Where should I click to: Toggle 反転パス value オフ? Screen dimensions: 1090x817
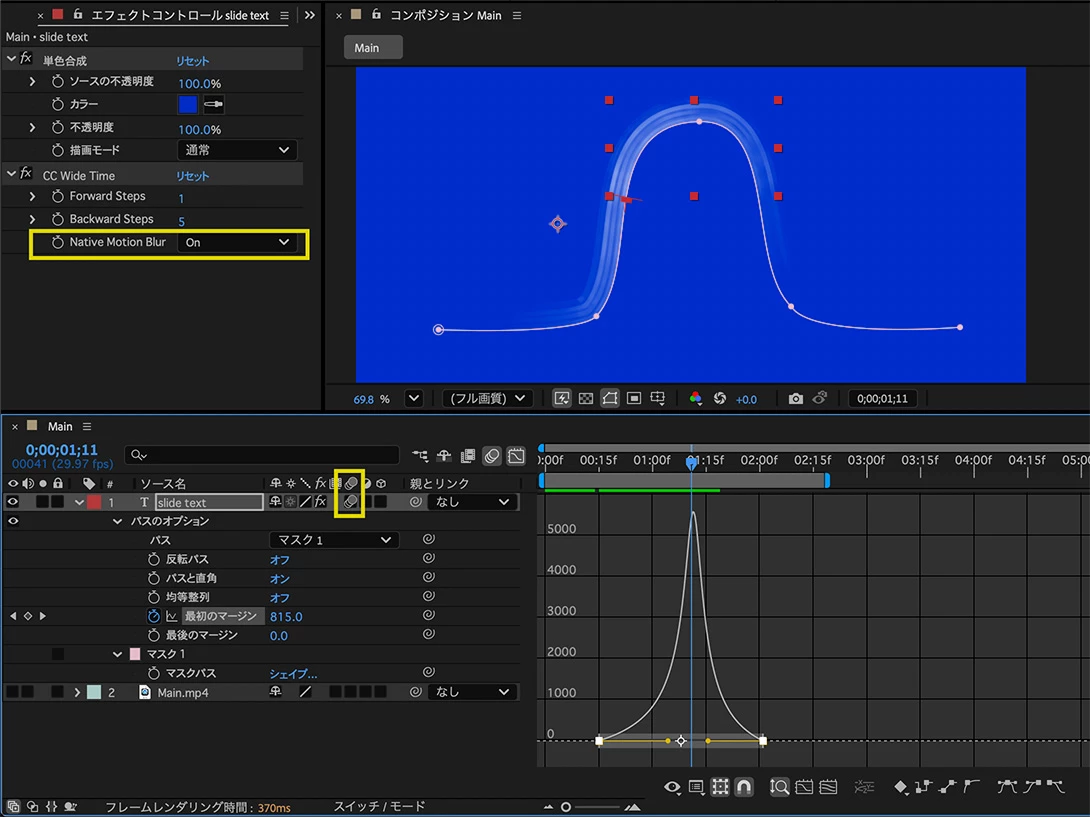point(279,560)
